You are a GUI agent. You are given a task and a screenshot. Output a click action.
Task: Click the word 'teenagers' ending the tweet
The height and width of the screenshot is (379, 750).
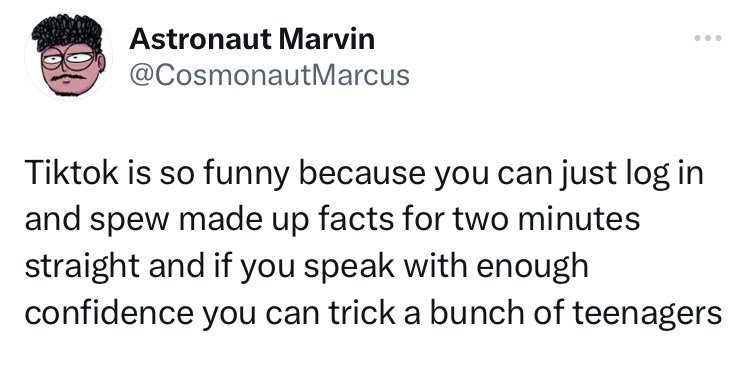click(647, 314)
